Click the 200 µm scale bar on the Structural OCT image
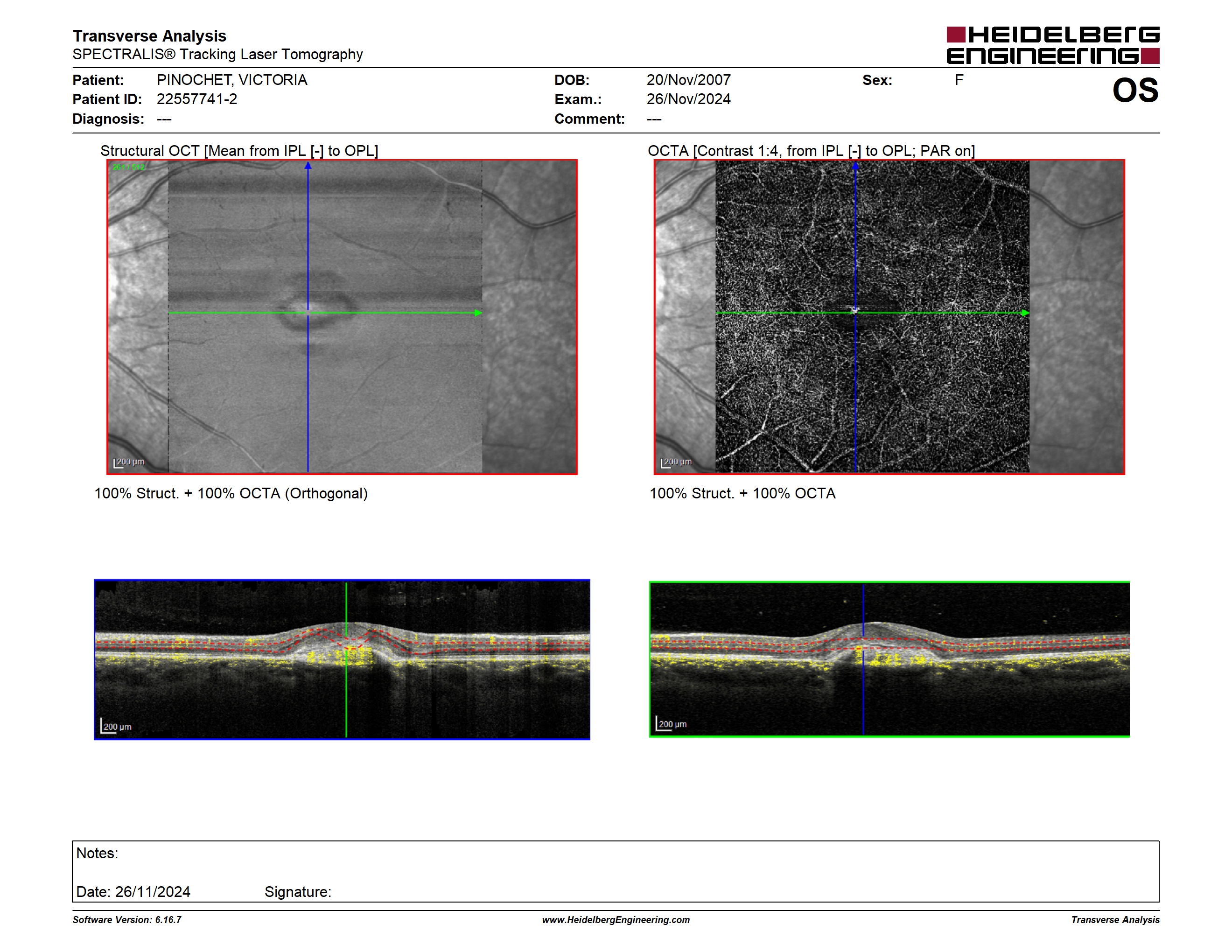The height and width of the screenshot is (952, 1232). (x=129, y=462)
